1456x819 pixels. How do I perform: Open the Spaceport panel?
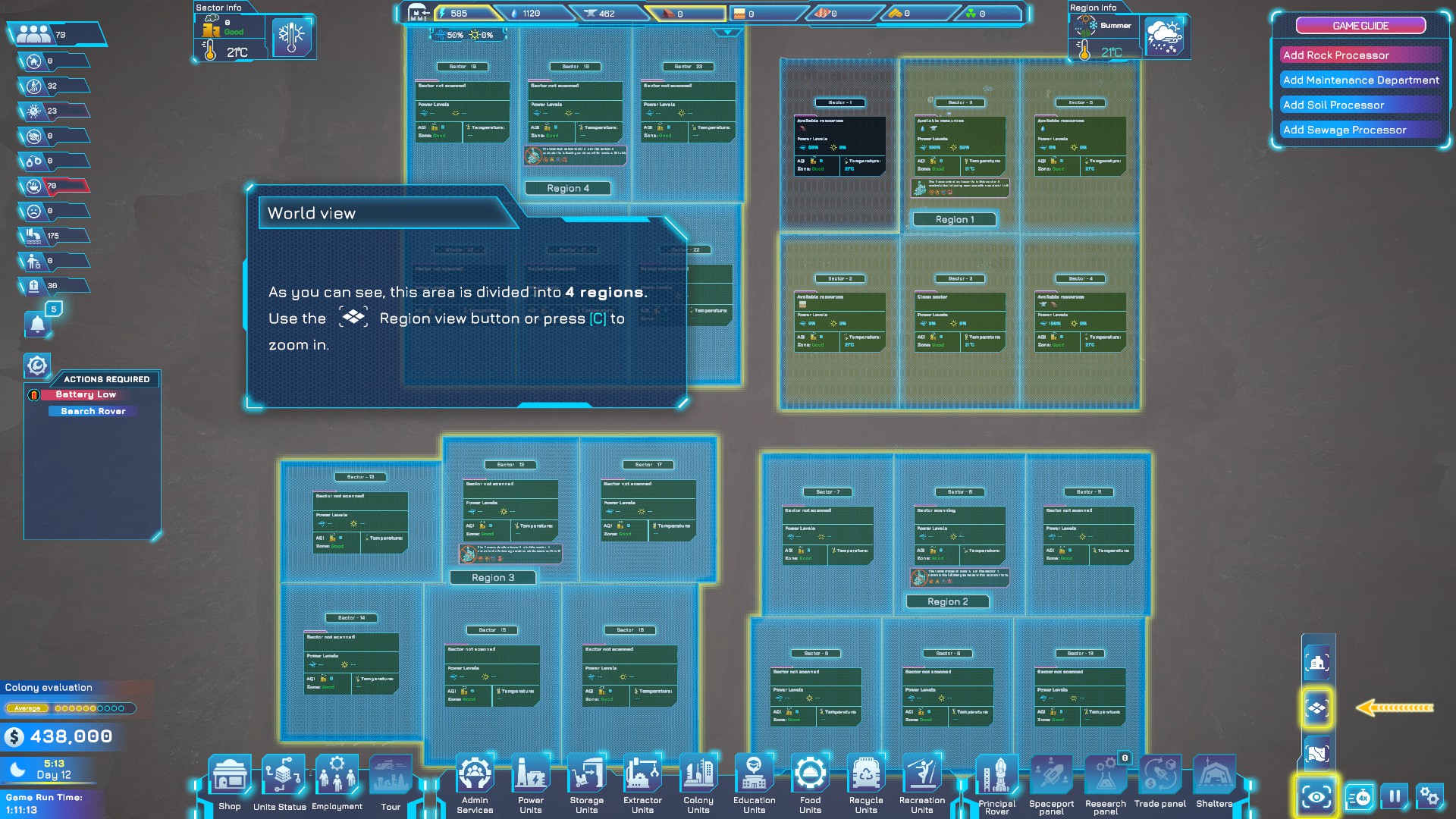(1051, 776)
